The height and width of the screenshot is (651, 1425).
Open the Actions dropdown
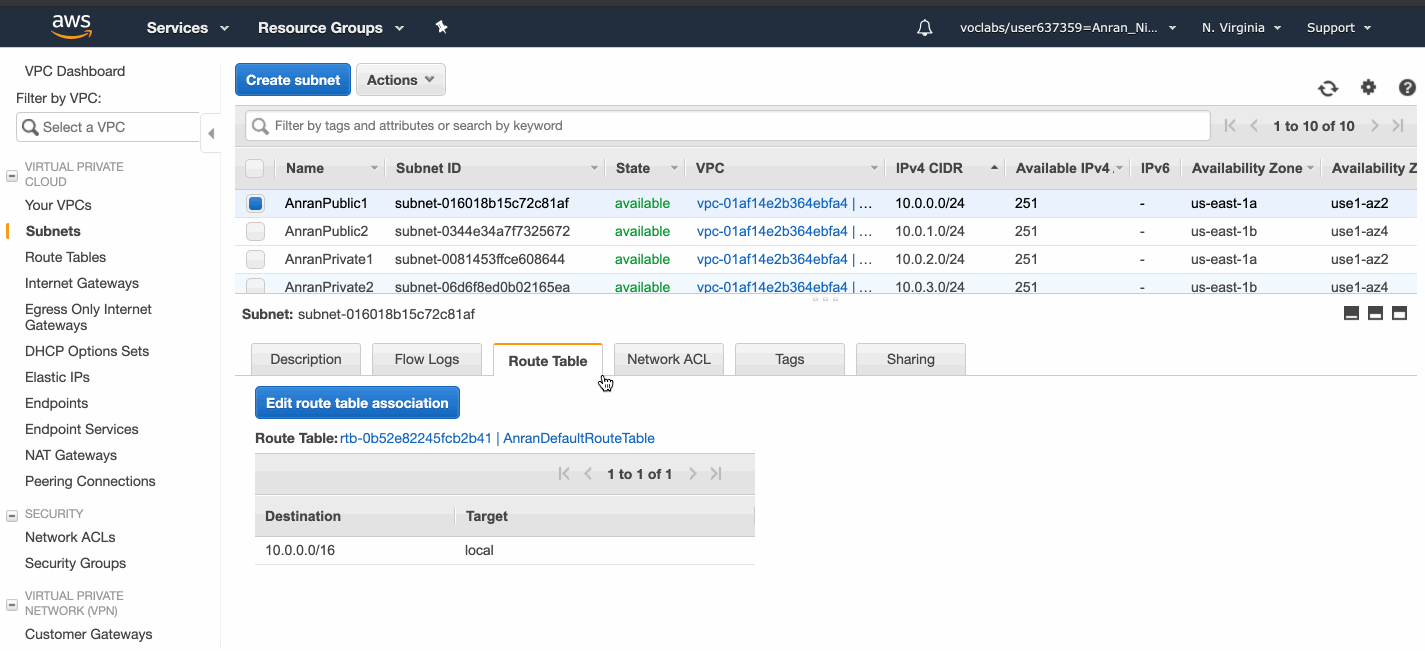[400, 79]
